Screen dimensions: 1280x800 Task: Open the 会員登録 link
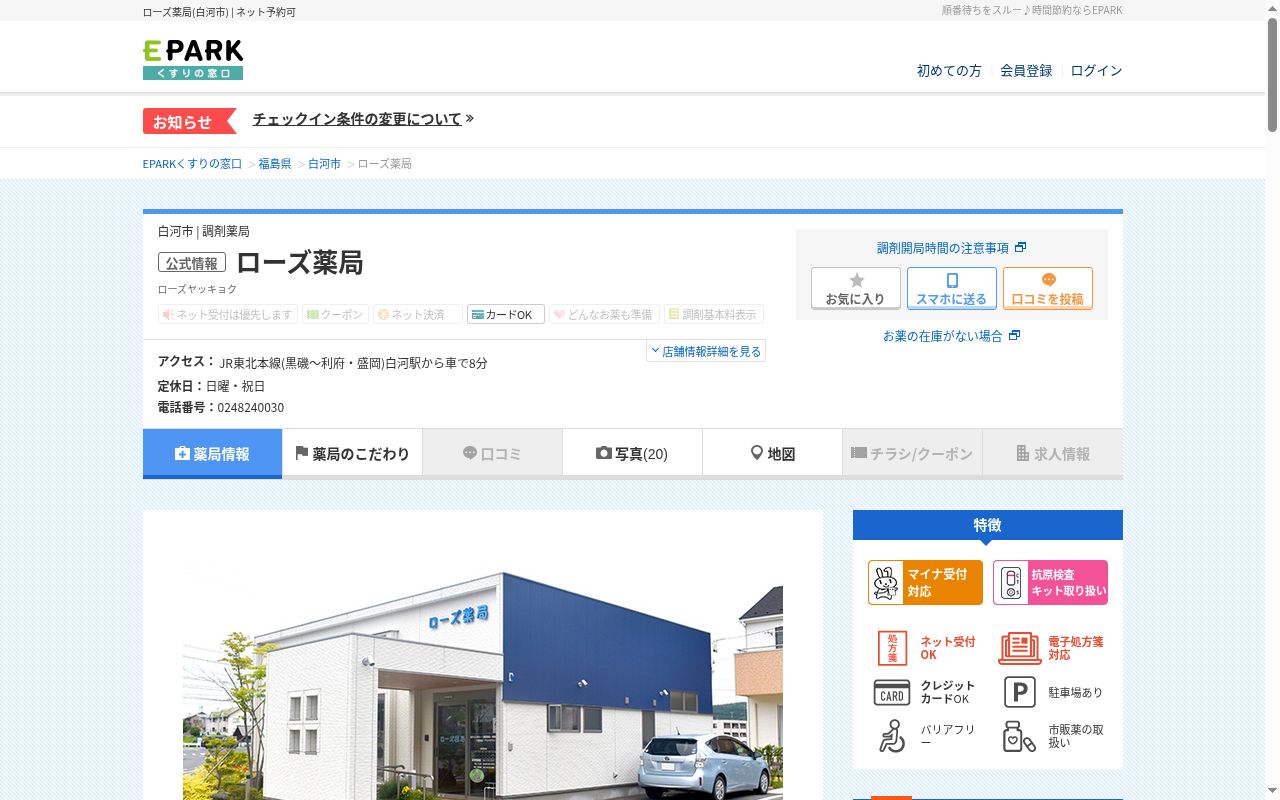1026,71
